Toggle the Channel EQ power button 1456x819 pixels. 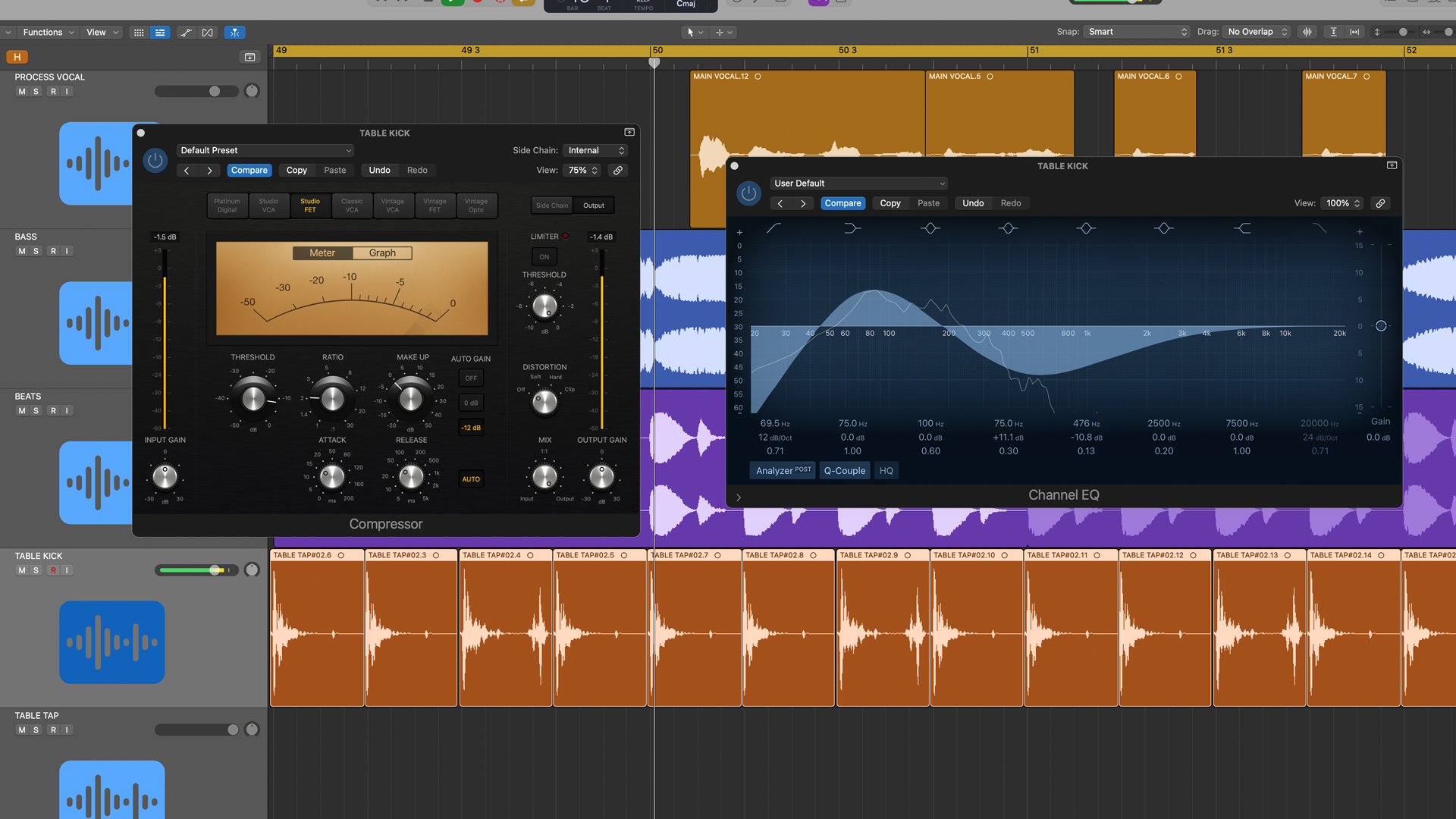748,193
